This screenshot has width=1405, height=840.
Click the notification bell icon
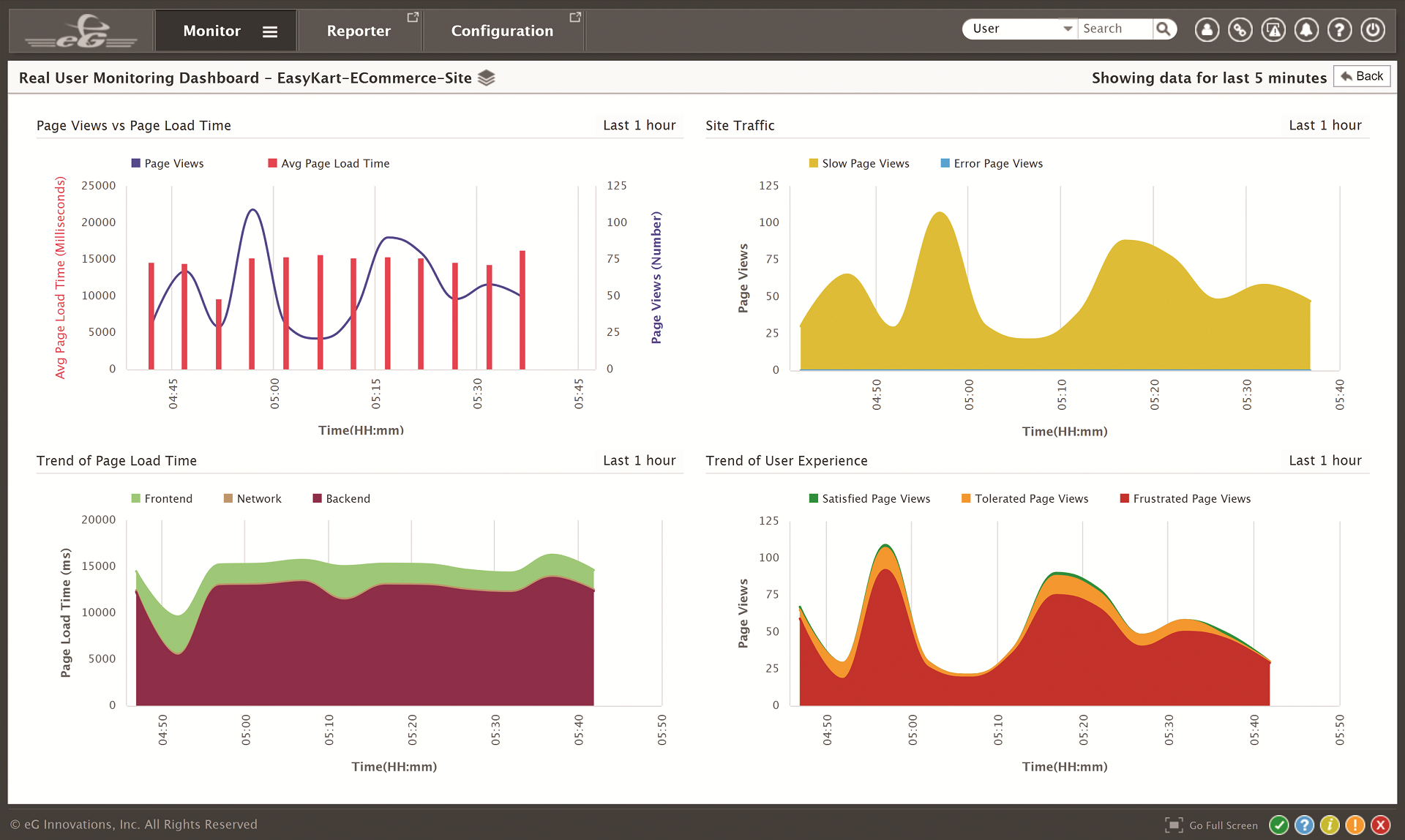pos(1306,30)
